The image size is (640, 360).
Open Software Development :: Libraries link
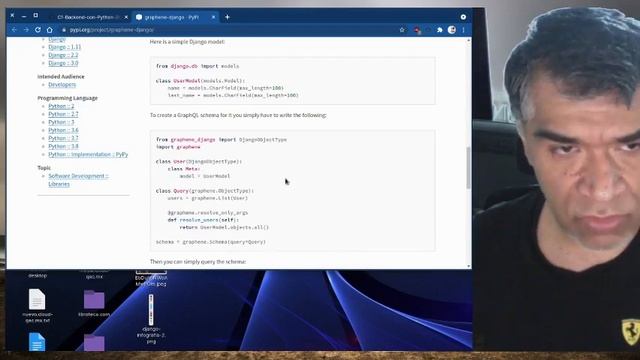pyautogui.click(x=78, y=180)
